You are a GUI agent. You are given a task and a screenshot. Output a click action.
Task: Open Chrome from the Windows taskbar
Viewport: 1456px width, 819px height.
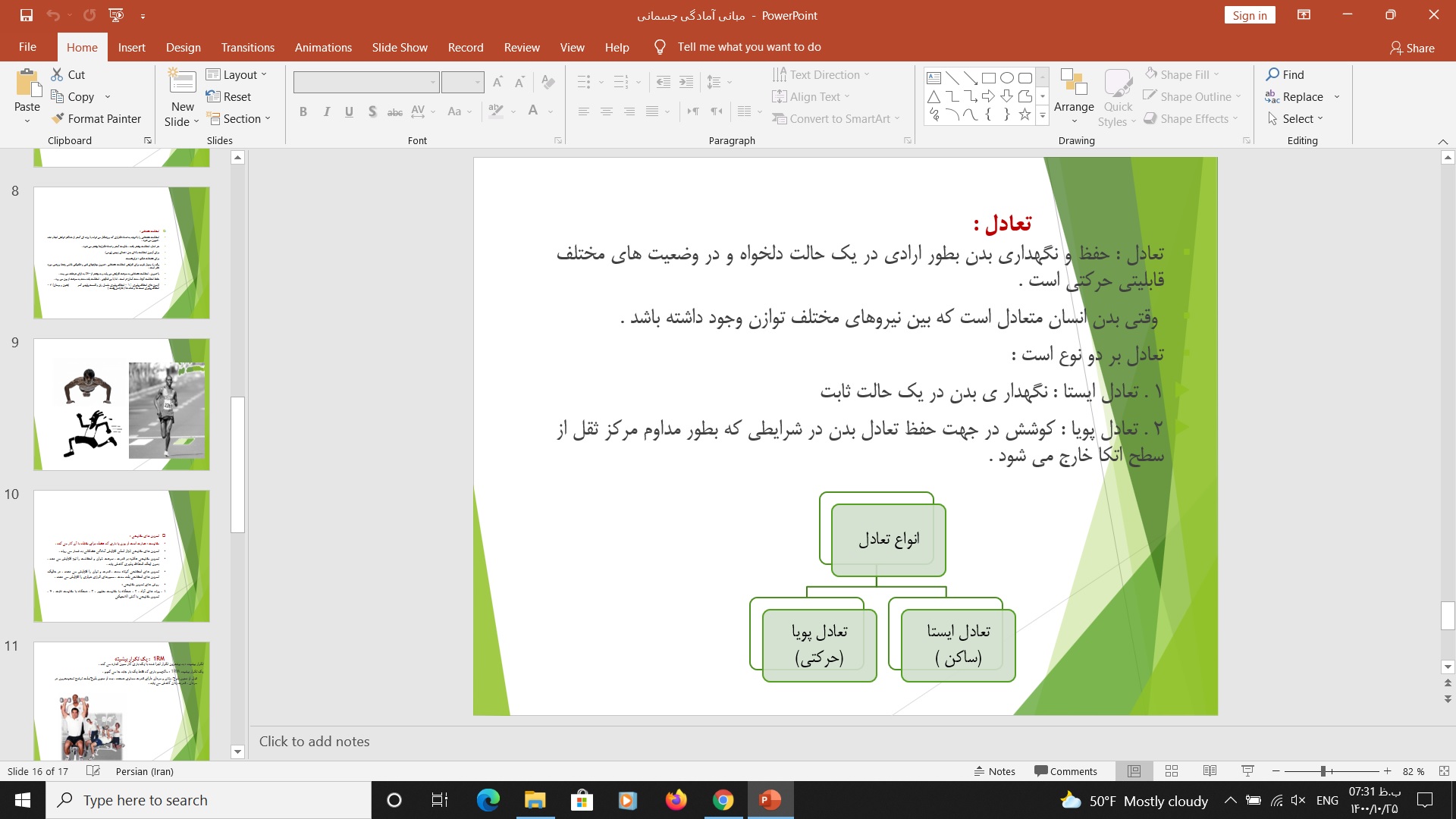(723, 800)
